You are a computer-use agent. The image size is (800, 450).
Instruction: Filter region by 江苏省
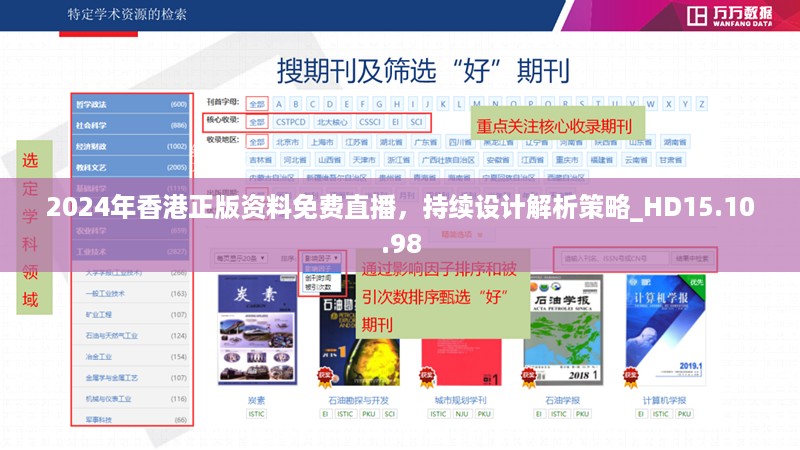coord(357,142)
